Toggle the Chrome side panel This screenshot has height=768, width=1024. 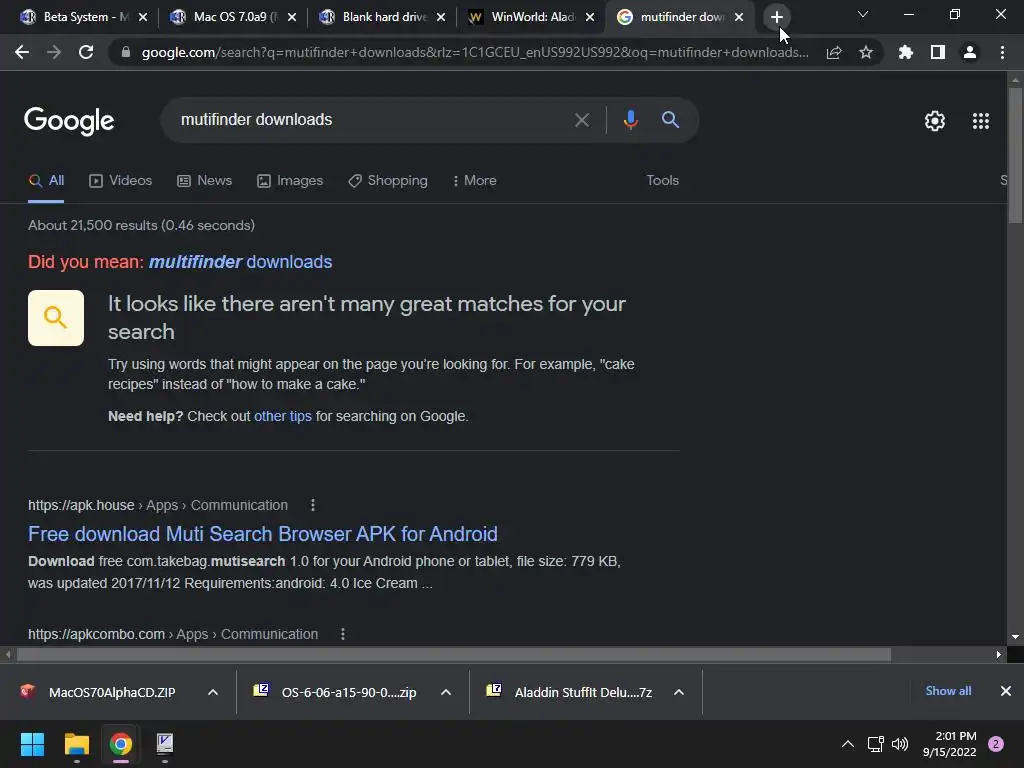pos(938,52)
